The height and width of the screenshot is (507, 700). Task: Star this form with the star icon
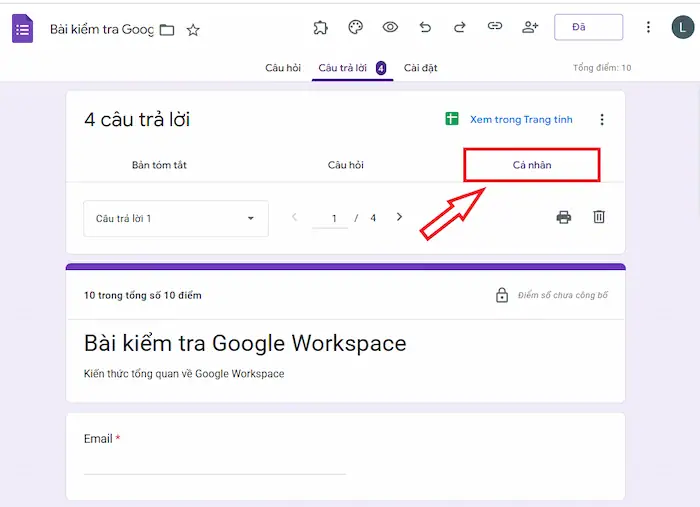[x=193, y=30]
